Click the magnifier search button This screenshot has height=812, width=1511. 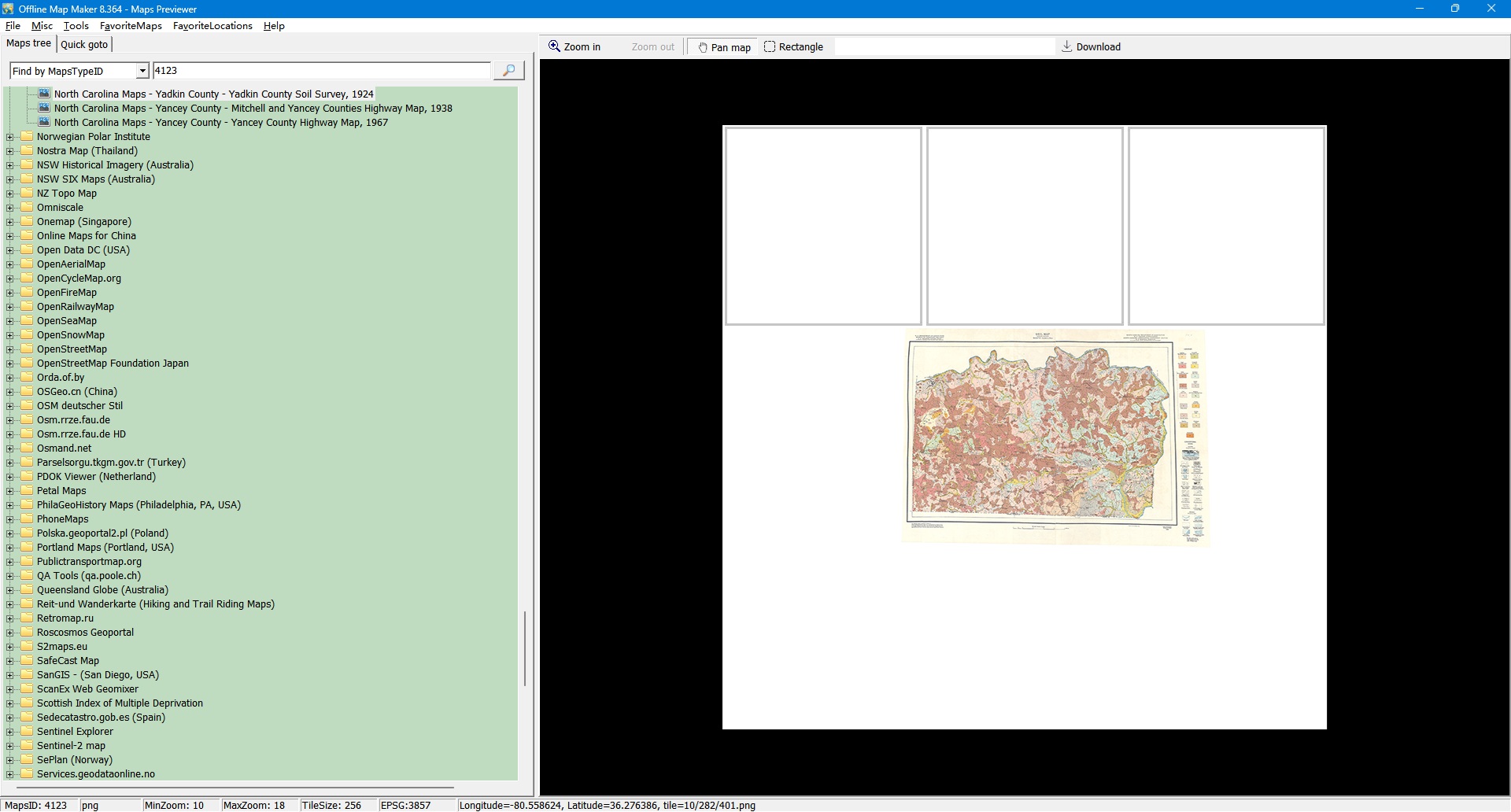coord(508,71)
